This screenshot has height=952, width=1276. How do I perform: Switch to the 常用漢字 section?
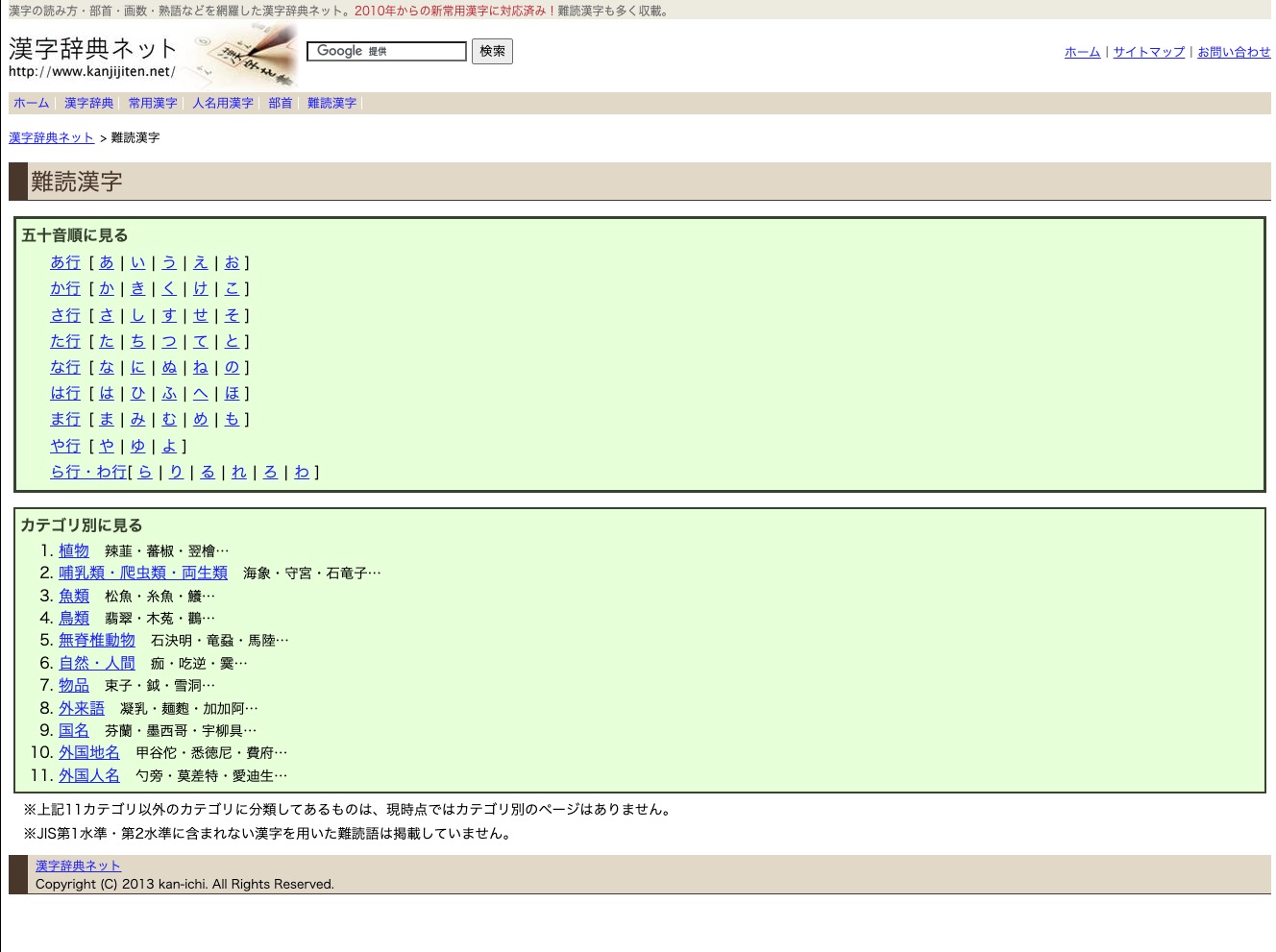[x=152, y=103]
